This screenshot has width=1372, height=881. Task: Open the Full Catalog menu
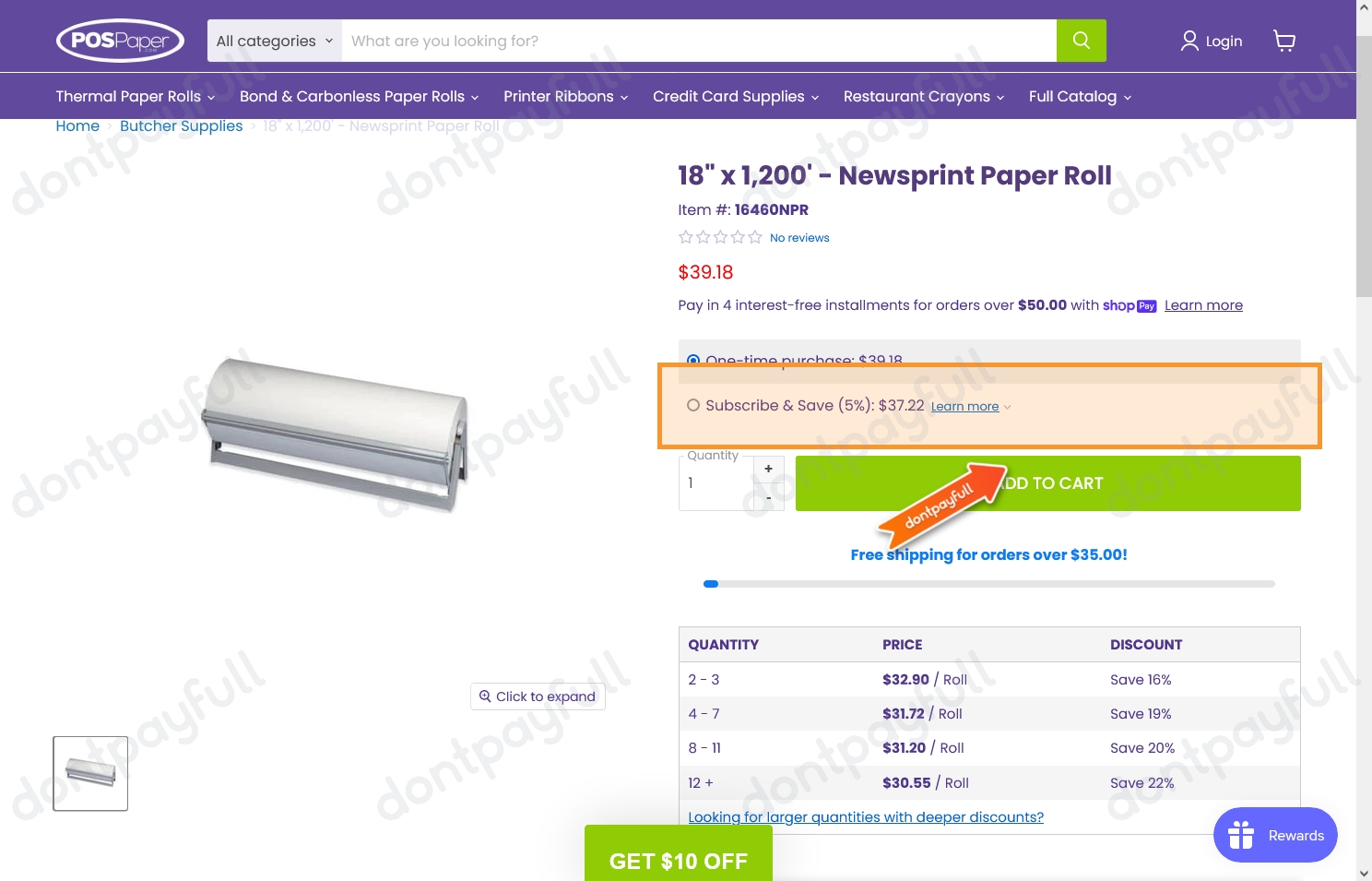point(1080,96)
